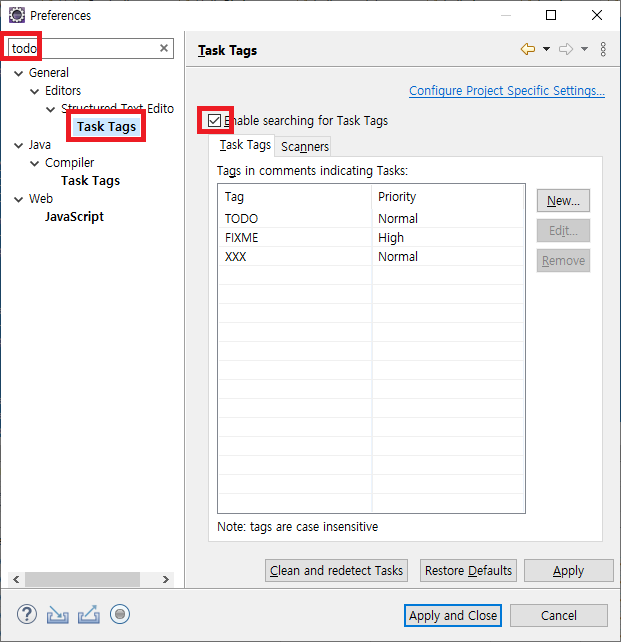Click the Remove button
Screen dimensions: 621x642
click(x=563, y=260)
